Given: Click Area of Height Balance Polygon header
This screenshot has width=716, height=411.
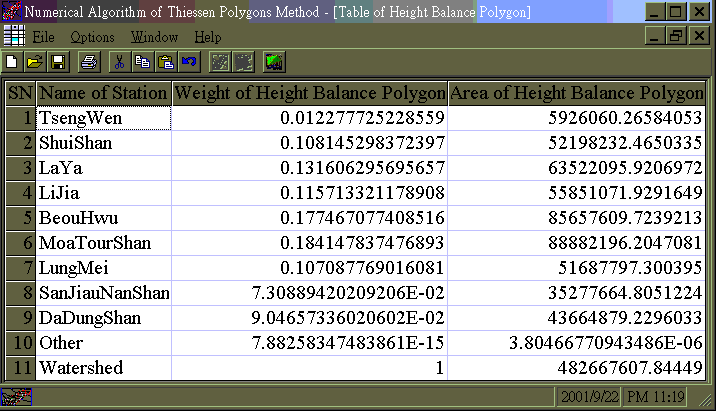Looking at the screenshot, I should click(x=577, y=93).
